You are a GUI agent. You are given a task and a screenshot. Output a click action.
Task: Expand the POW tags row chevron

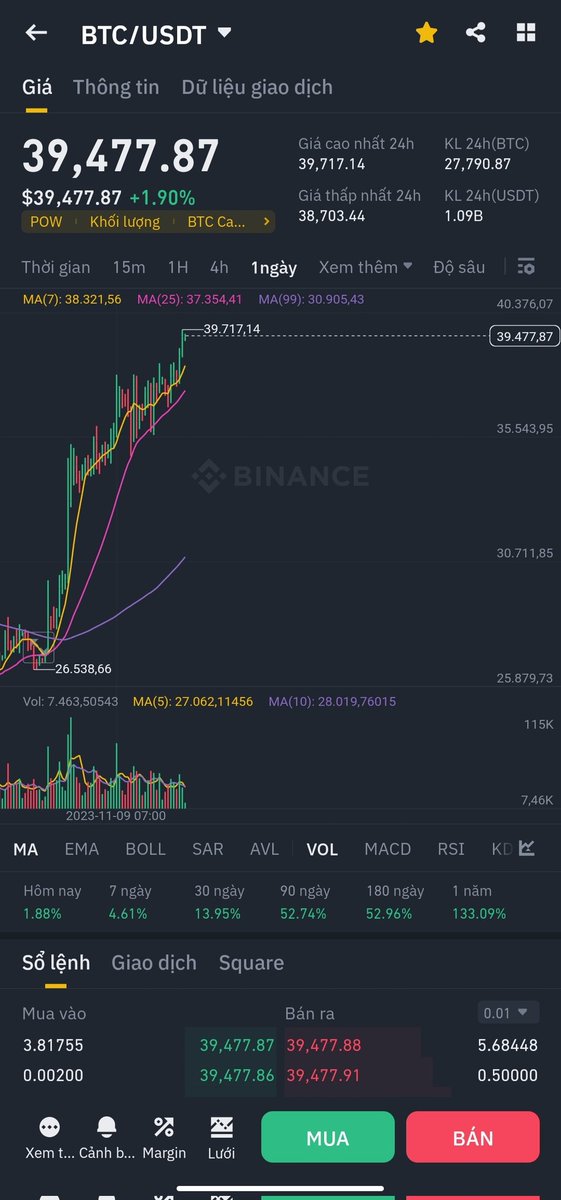(x=266, y=222)
